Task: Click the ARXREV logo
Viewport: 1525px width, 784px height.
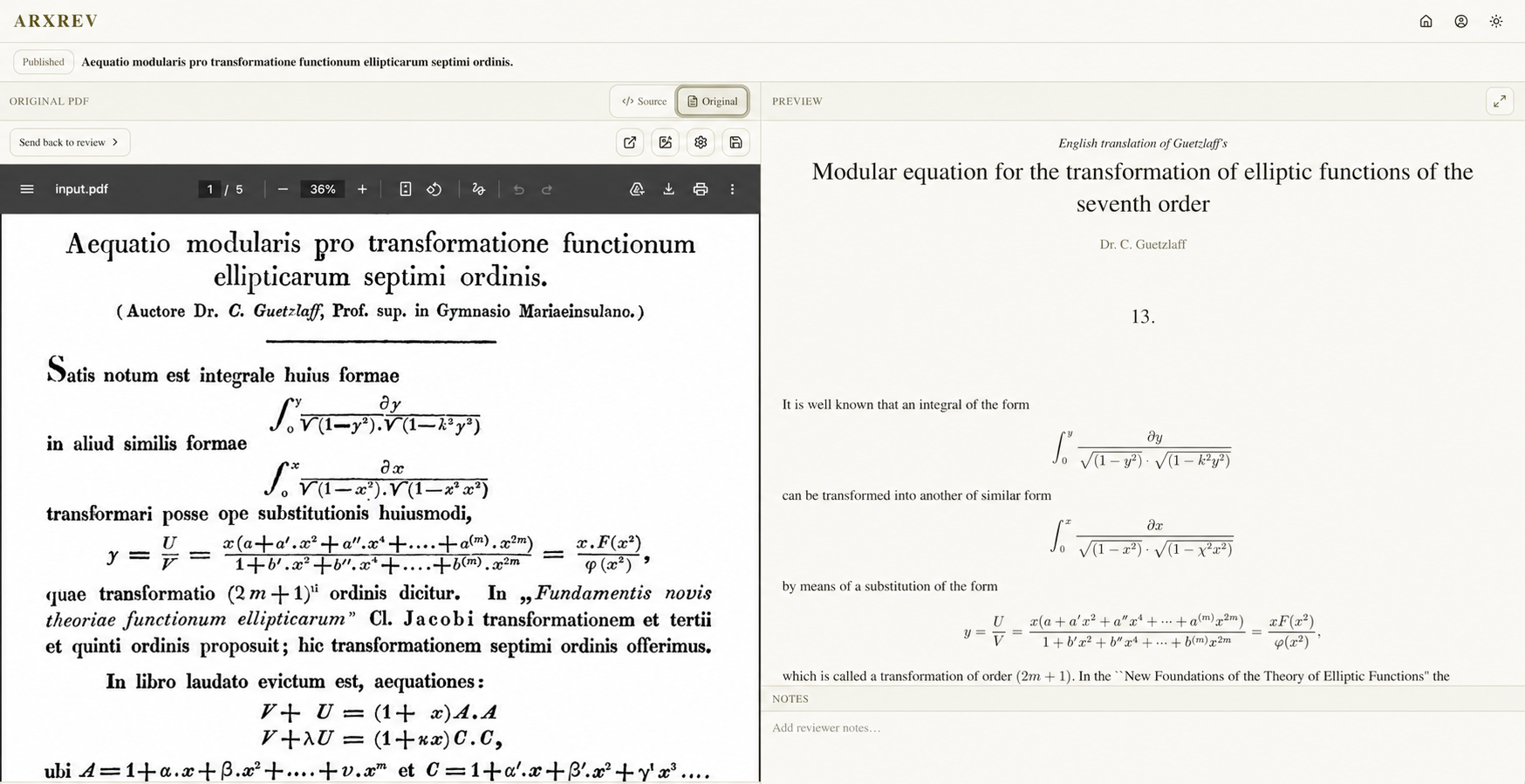Action: (x=56, y=21)
